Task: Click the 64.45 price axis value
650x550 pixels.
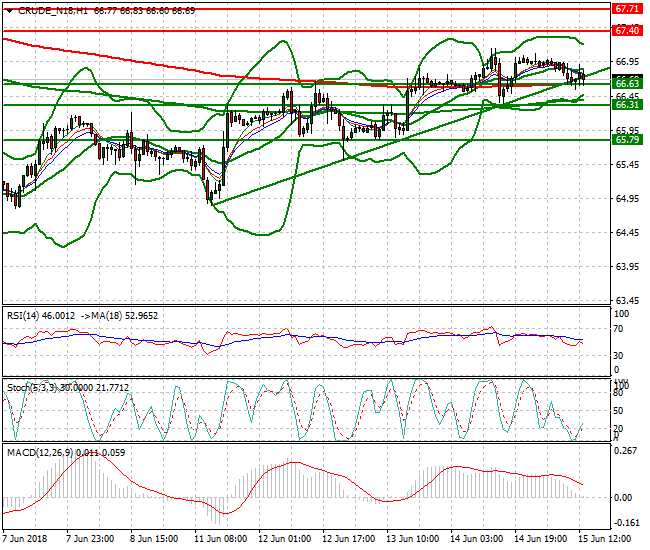Action: coord(627,233)
